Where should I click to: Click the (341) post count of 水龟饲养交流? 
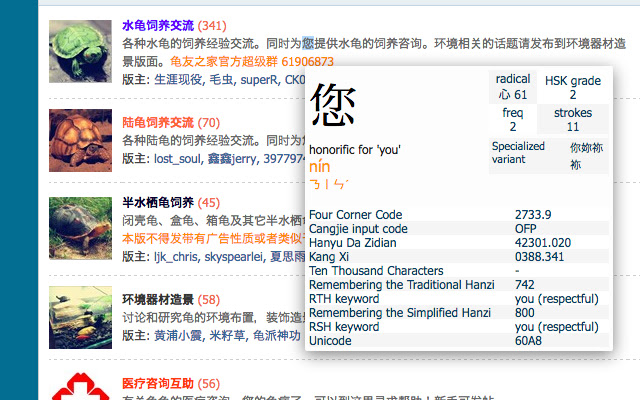tap(212, 26)
